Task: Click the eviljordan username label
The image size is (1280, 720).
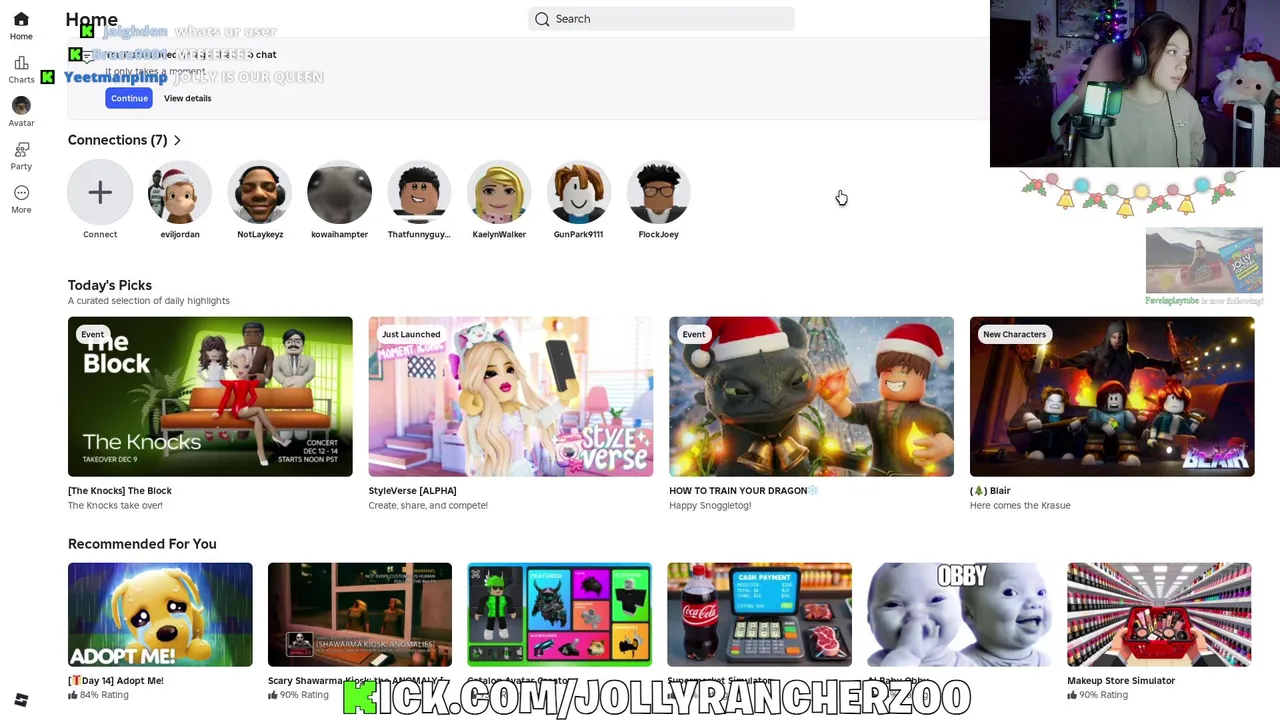Action: [180, 234]
